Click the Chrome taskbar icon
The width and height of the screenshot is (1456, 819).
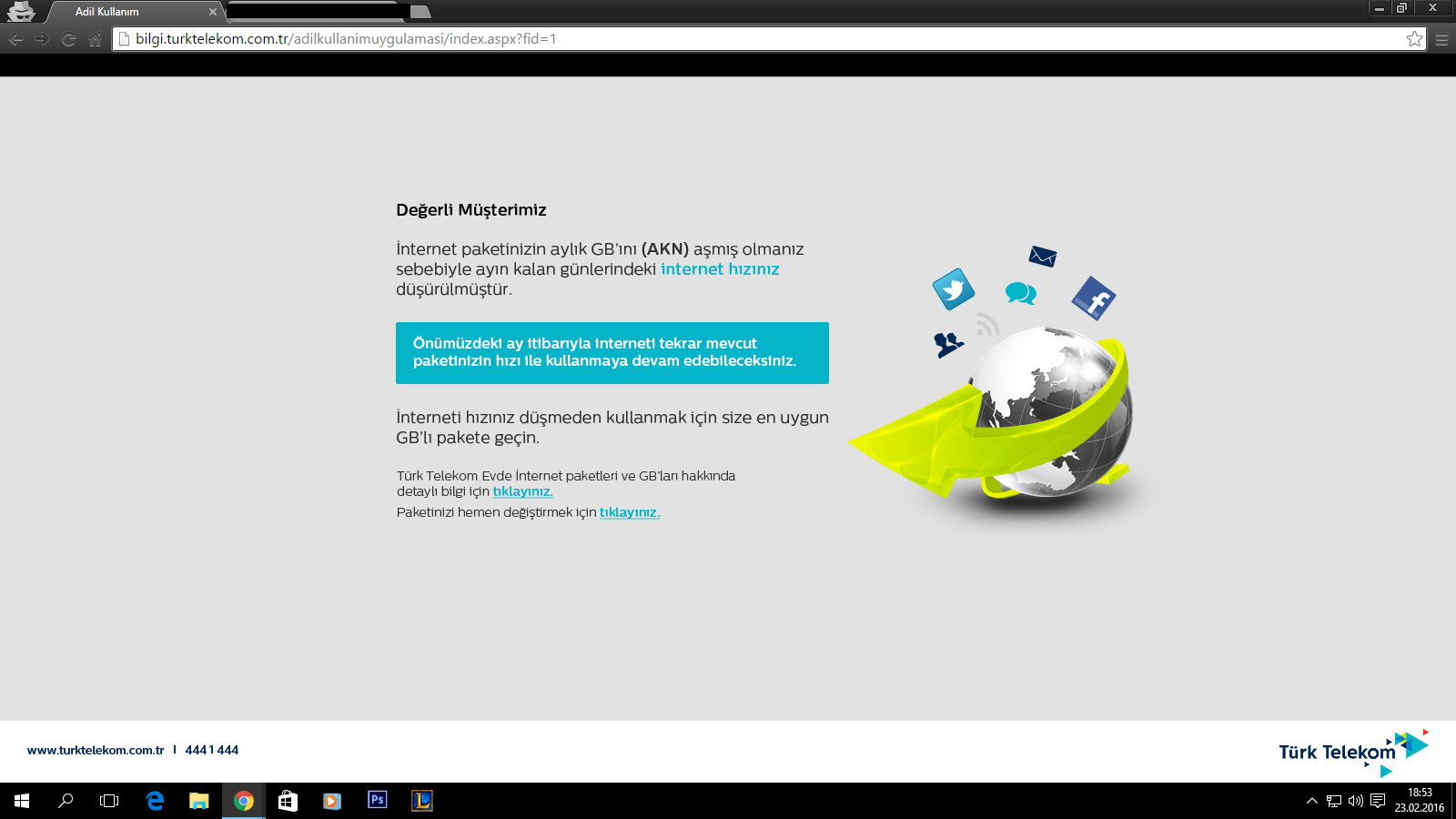click(x=243, y=801)
